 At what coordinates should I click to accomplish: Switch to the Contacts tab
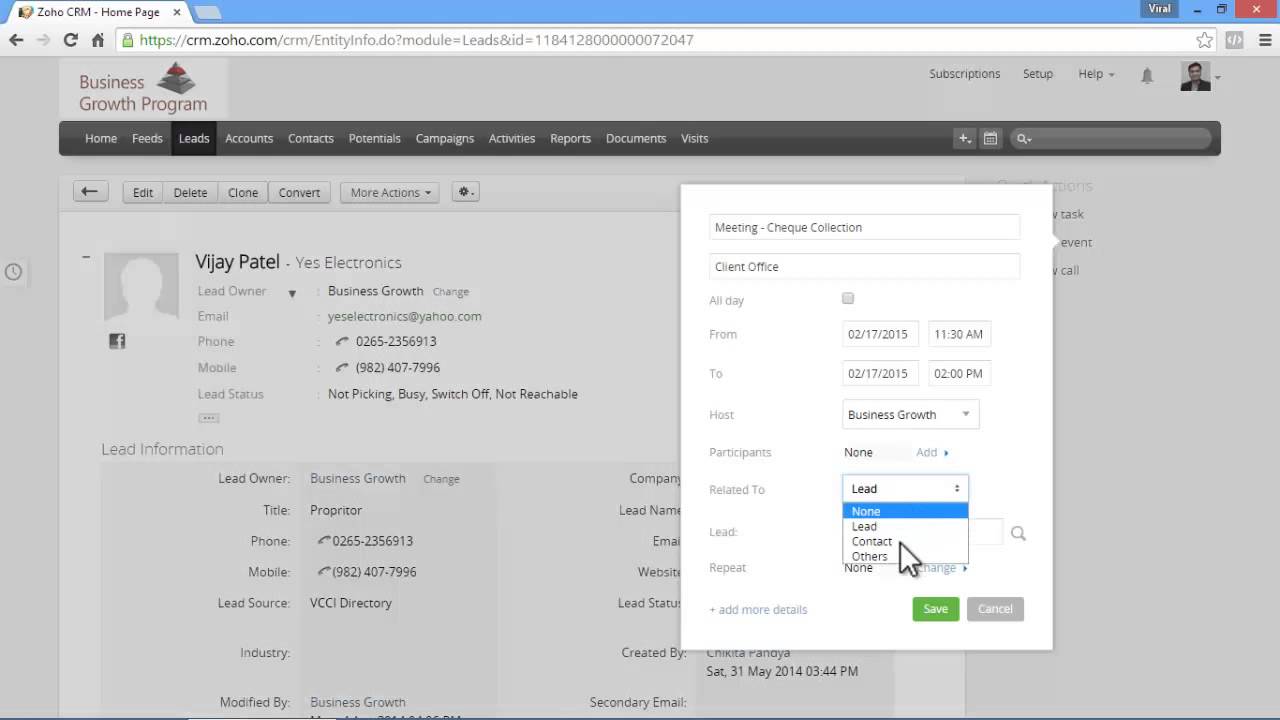click(x=311, y=139)
